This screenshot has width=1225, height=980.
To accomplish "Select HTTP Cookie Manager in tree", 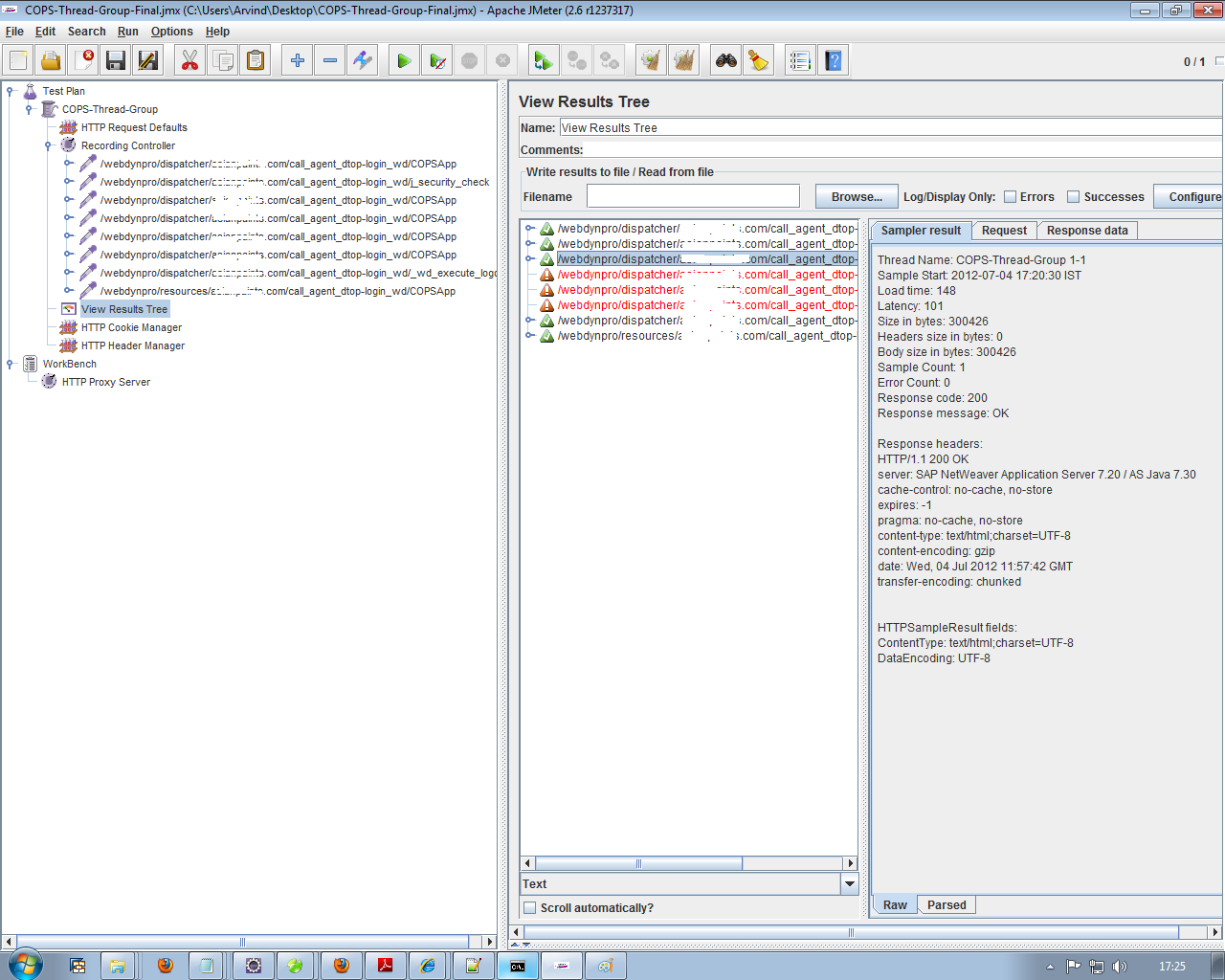I will pyautogui.click(x=131, y=327).
